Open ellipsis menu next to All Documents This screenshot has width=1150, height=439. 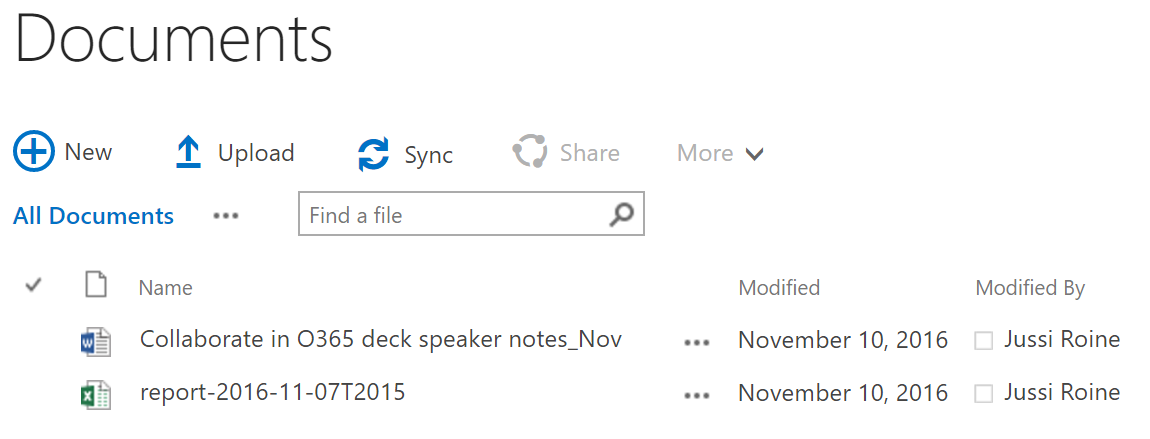(226, 215)
